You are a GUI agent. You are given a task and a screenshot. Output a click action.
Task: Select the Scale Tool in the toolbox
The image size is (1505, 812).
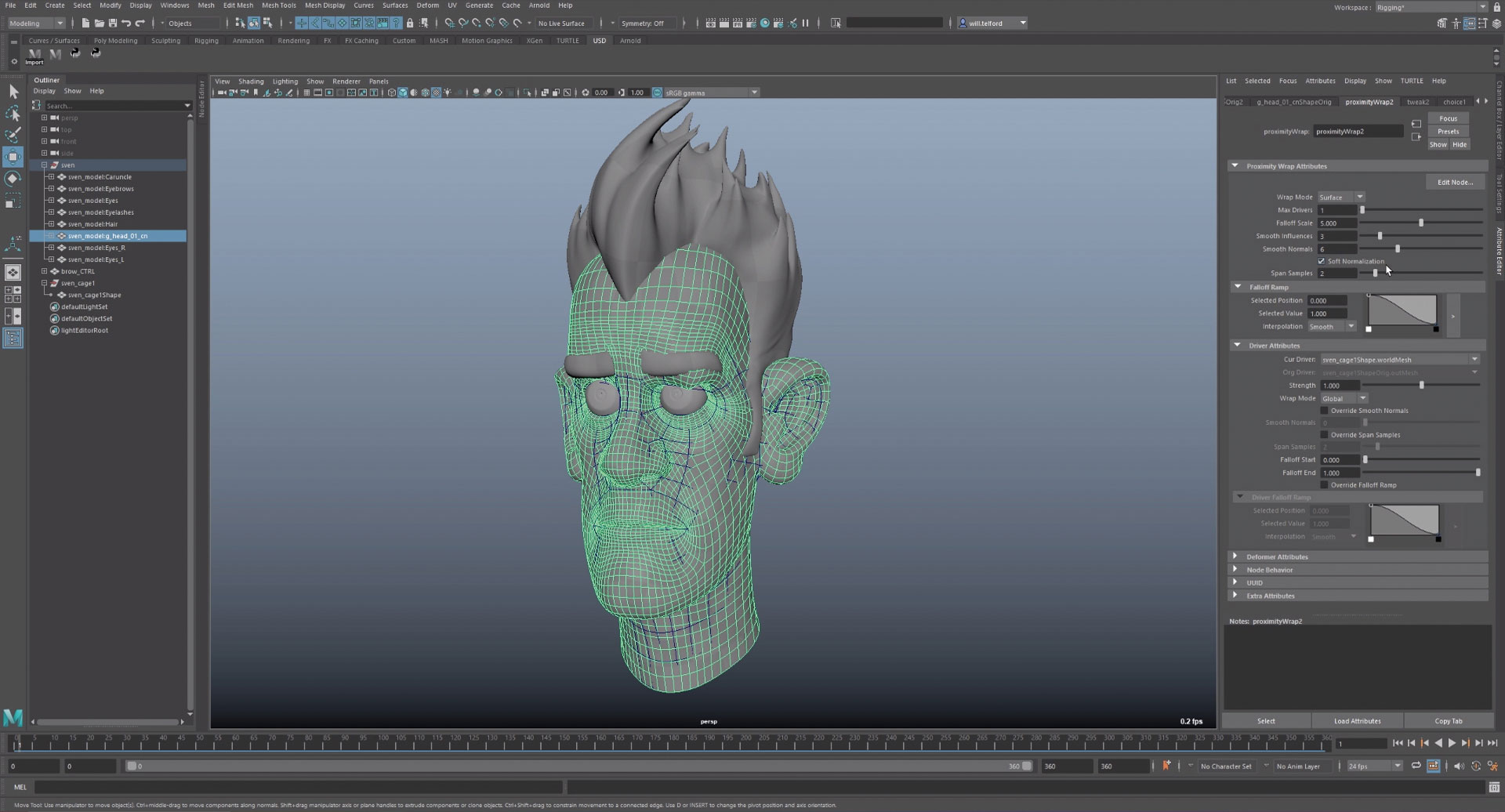[x=13, y=201]
